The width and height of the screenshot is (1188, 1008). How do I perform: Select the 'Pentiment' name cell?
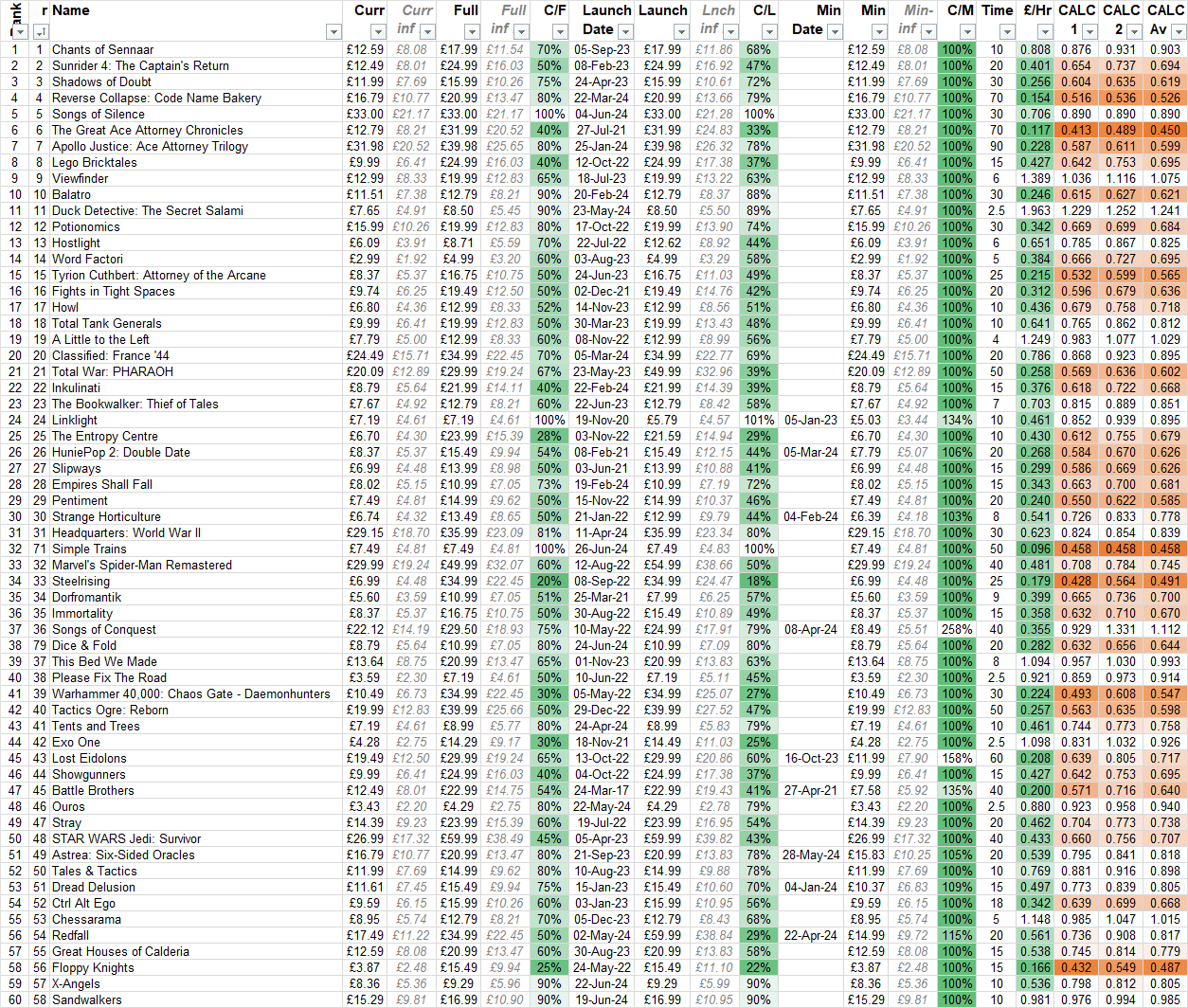(196, 500)
